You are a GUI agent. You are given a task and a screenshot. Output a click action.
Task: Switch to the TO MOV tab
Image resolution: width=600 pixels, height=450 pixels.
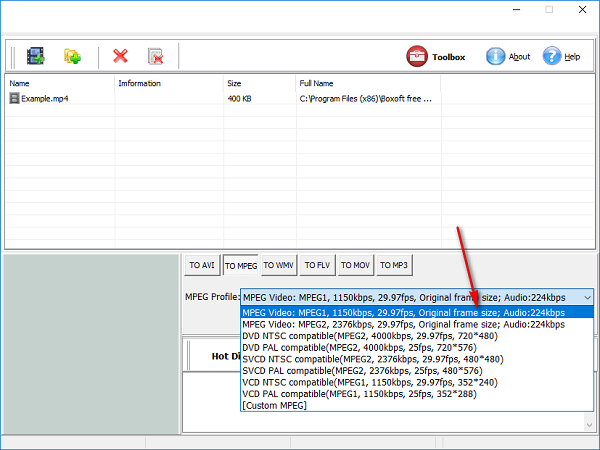[355, 265]
